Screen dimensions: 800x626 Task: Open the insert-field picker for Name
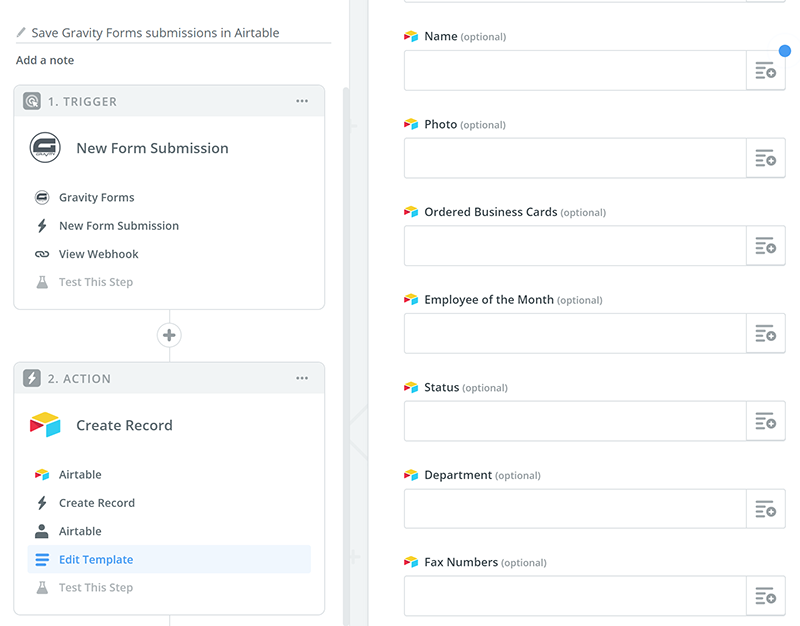click(x=765, y=70)
